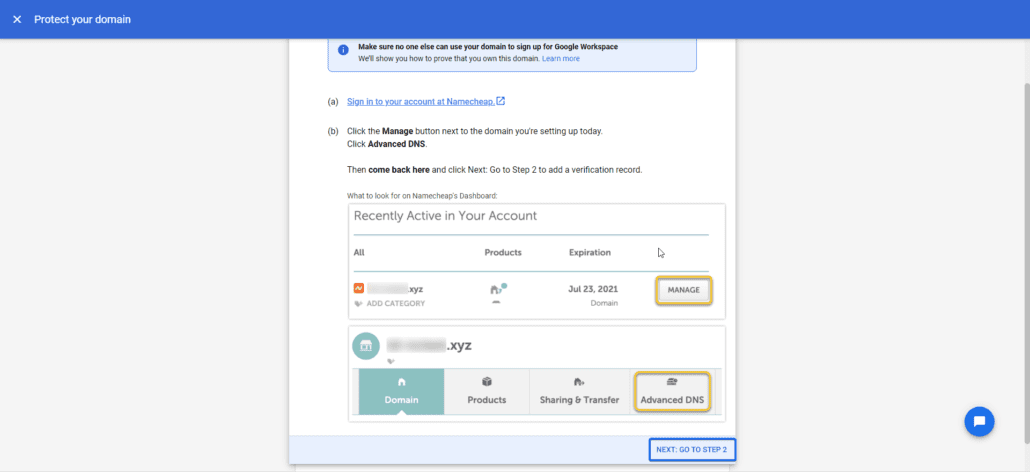The width and height of the screenshot is (1030, 472).
Task: Click the server icon above Advanced DNS
Action: point(672,381)
